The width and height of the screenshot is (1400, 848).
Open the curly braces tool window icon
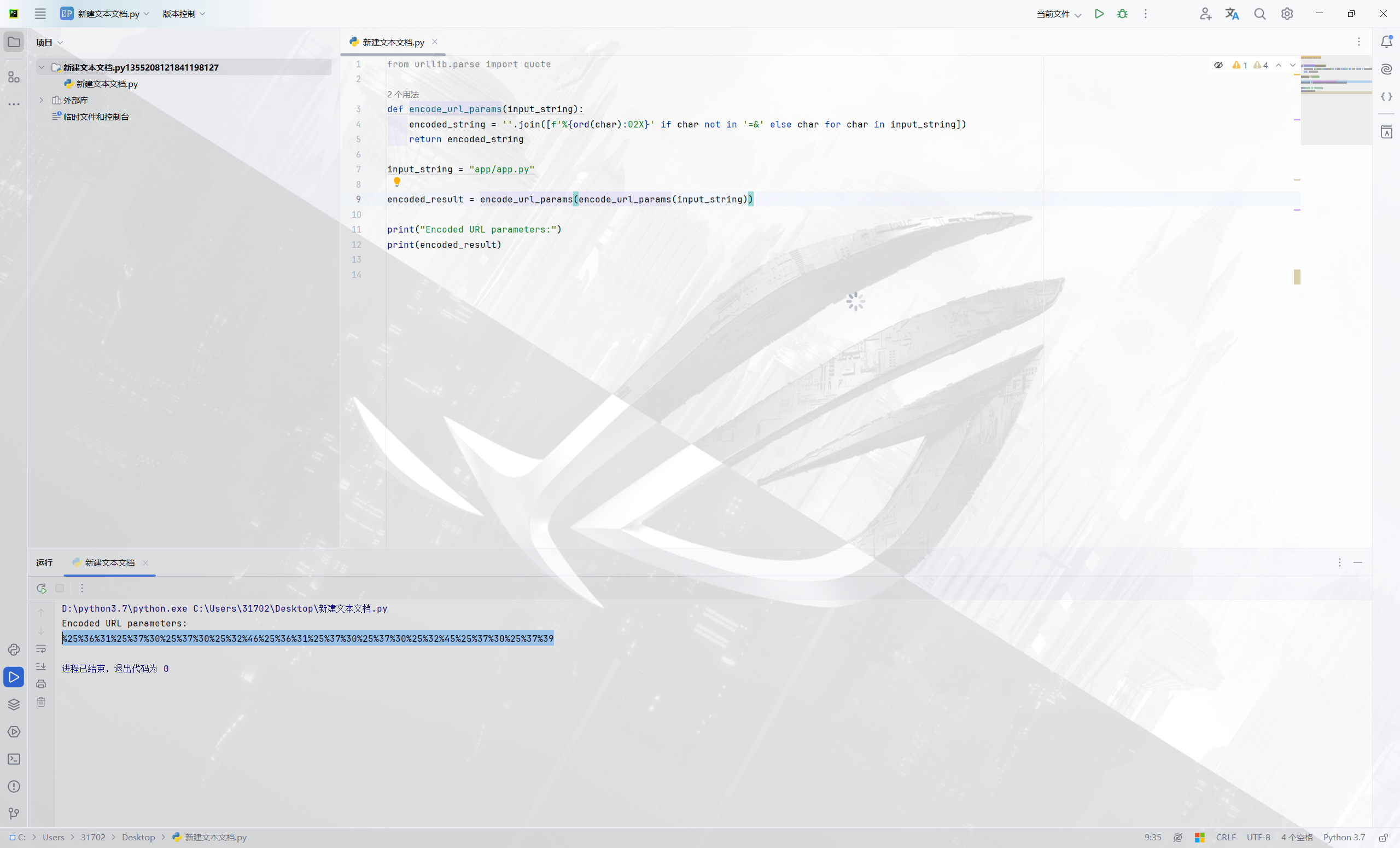click(1386, 97)
